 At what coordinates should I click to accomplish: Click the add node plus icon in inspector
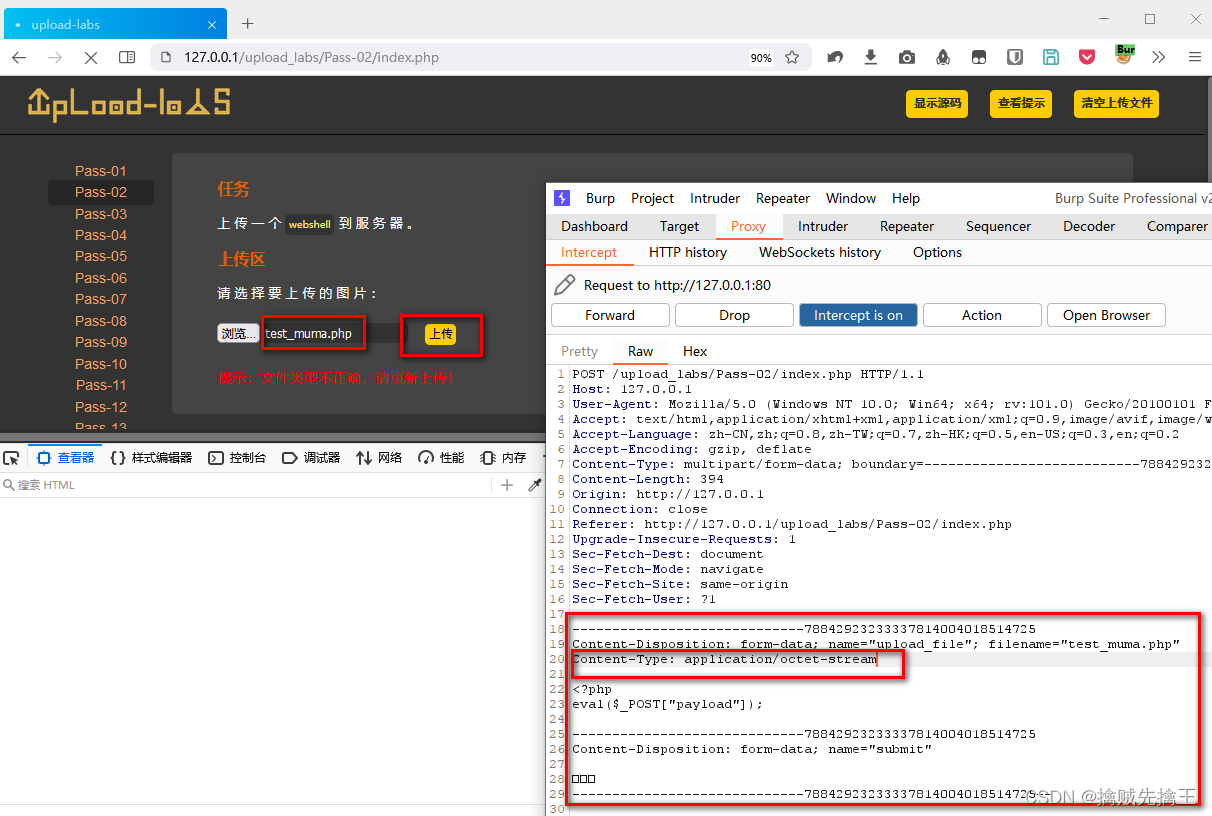[x=507, y=485]
